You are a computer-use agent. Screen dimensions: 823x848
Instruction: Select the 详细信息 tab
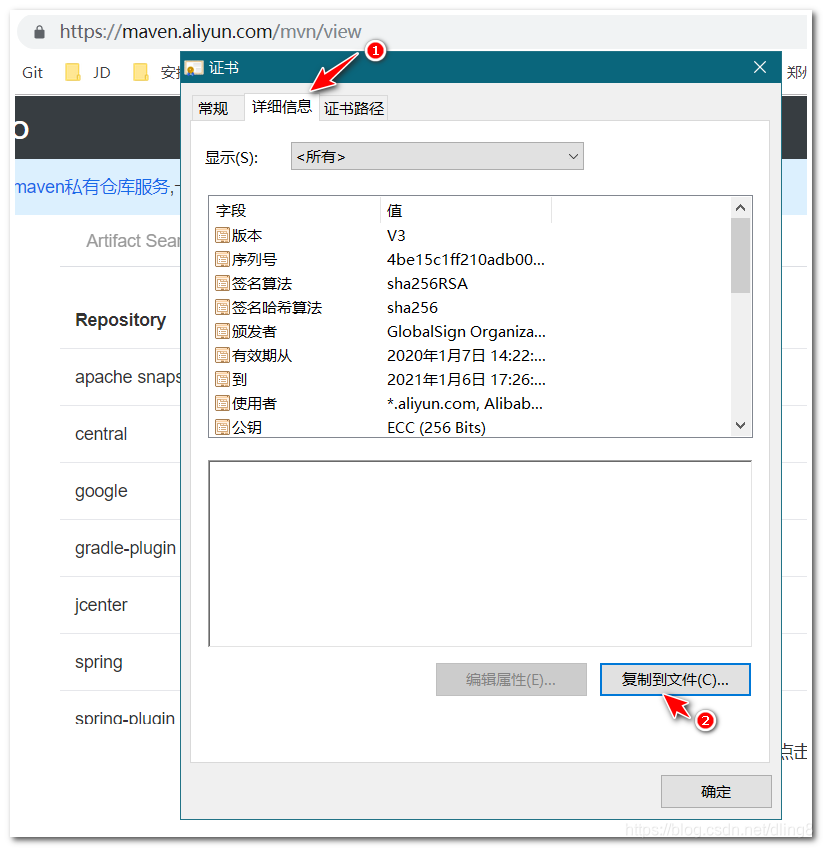(x=282, y=107)
